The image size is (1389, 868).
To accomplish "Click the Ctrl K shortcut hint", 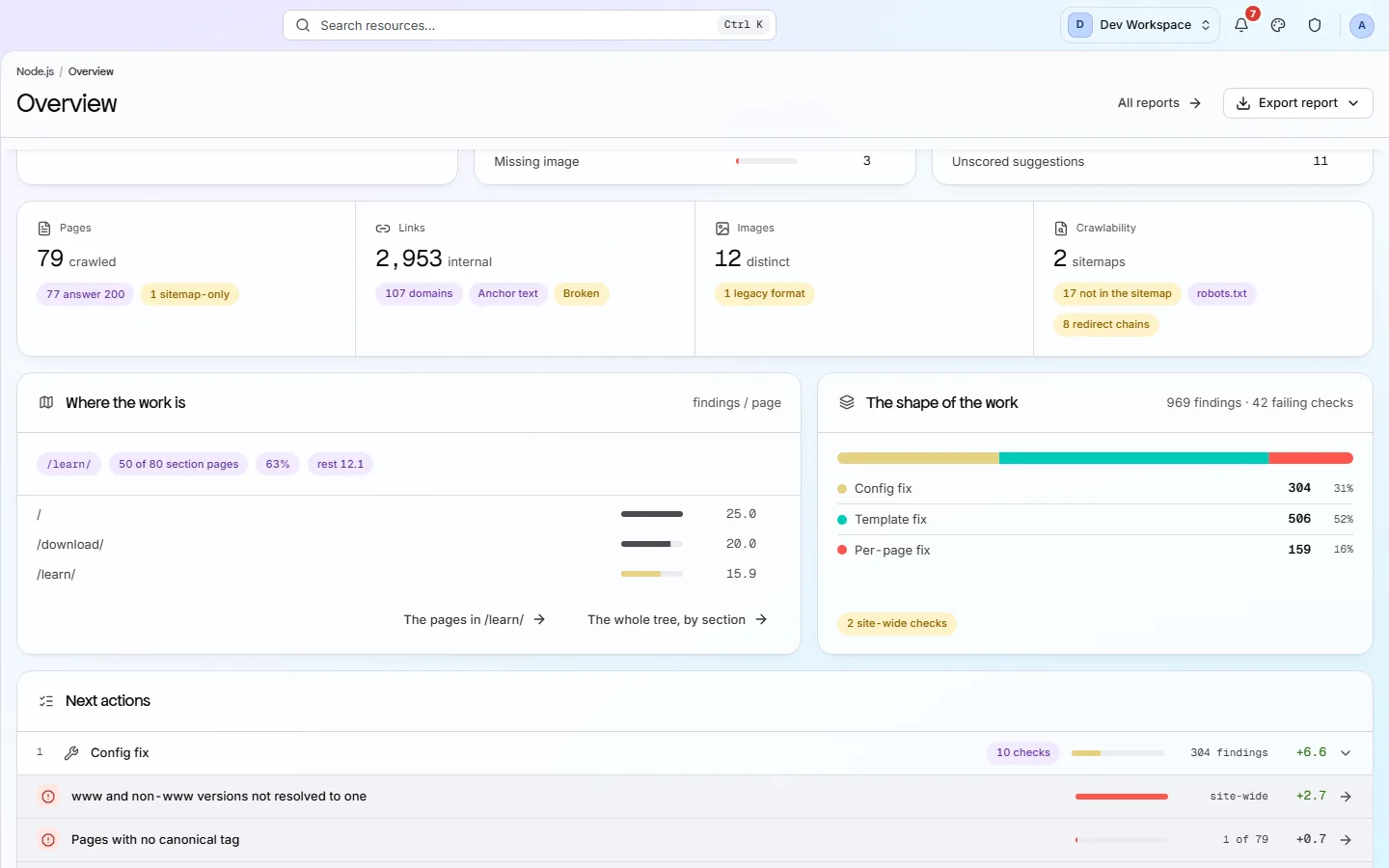I will click(x=744, y=25).
